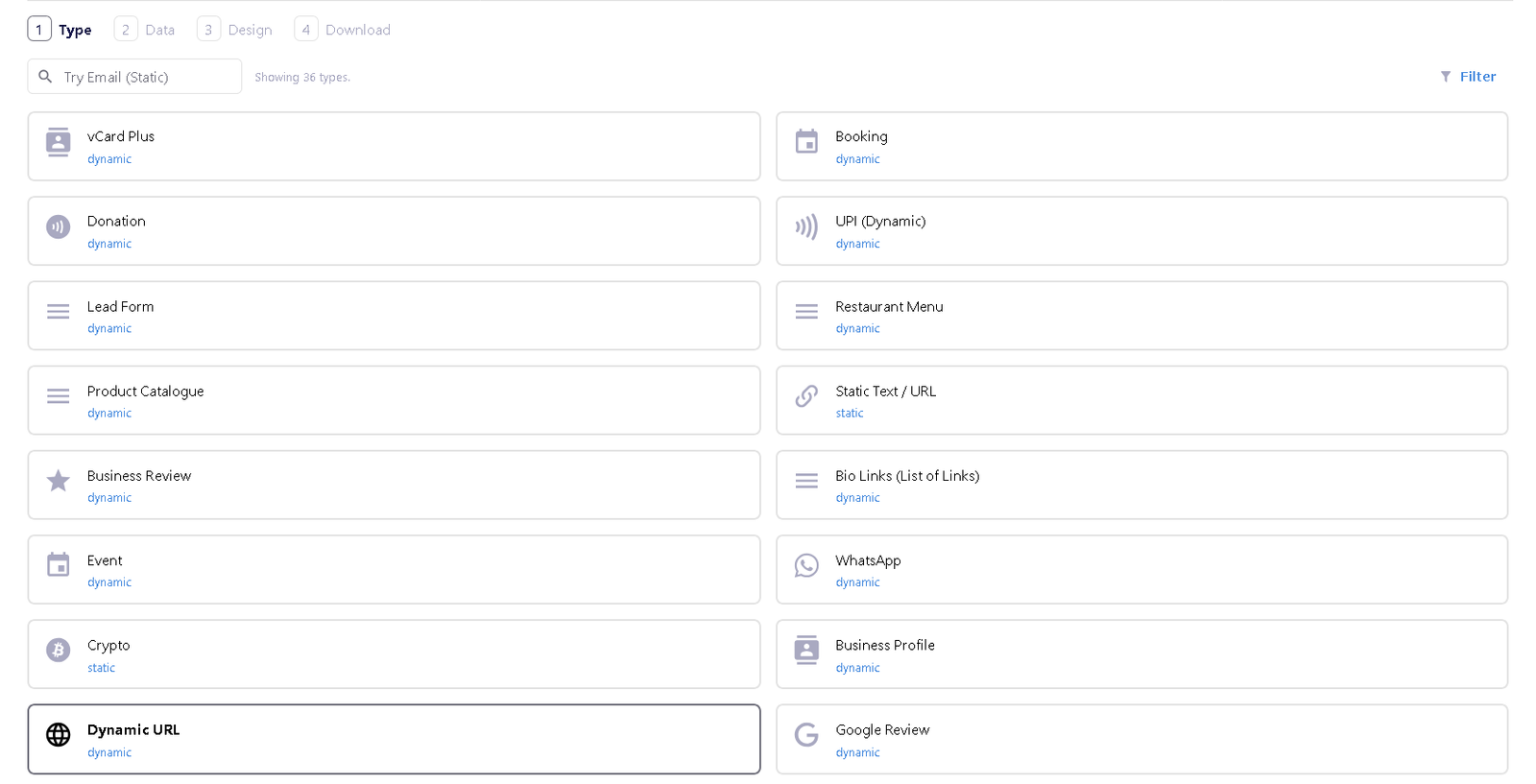Viewport: 1536px width, 784px height.
Task: Click the WhatsApp logo icon
Action: [806, 565]
